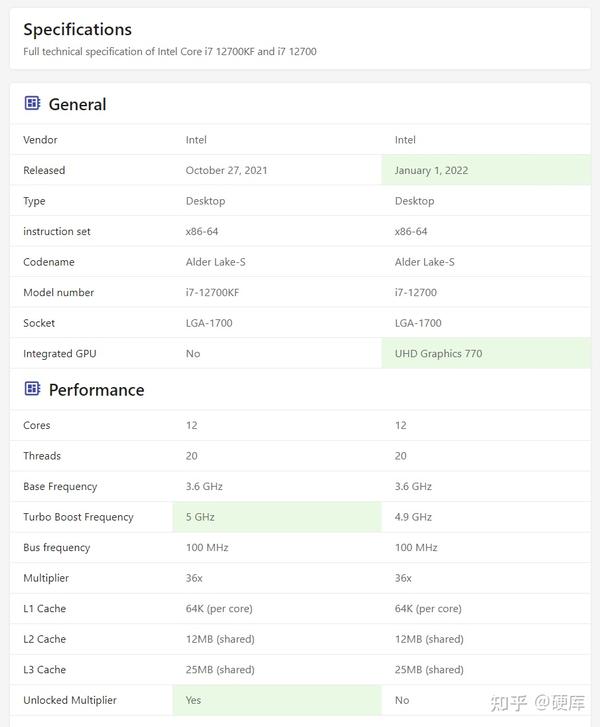Select the L3 Cache row label
600x727 pixels.
(x=44, y=669)
